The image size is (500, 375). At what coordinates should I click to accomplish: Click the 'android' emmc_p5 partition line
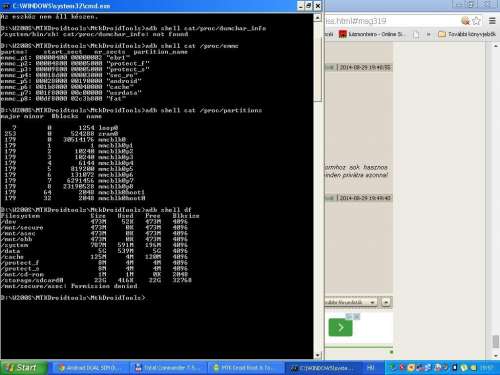point(71,81)
